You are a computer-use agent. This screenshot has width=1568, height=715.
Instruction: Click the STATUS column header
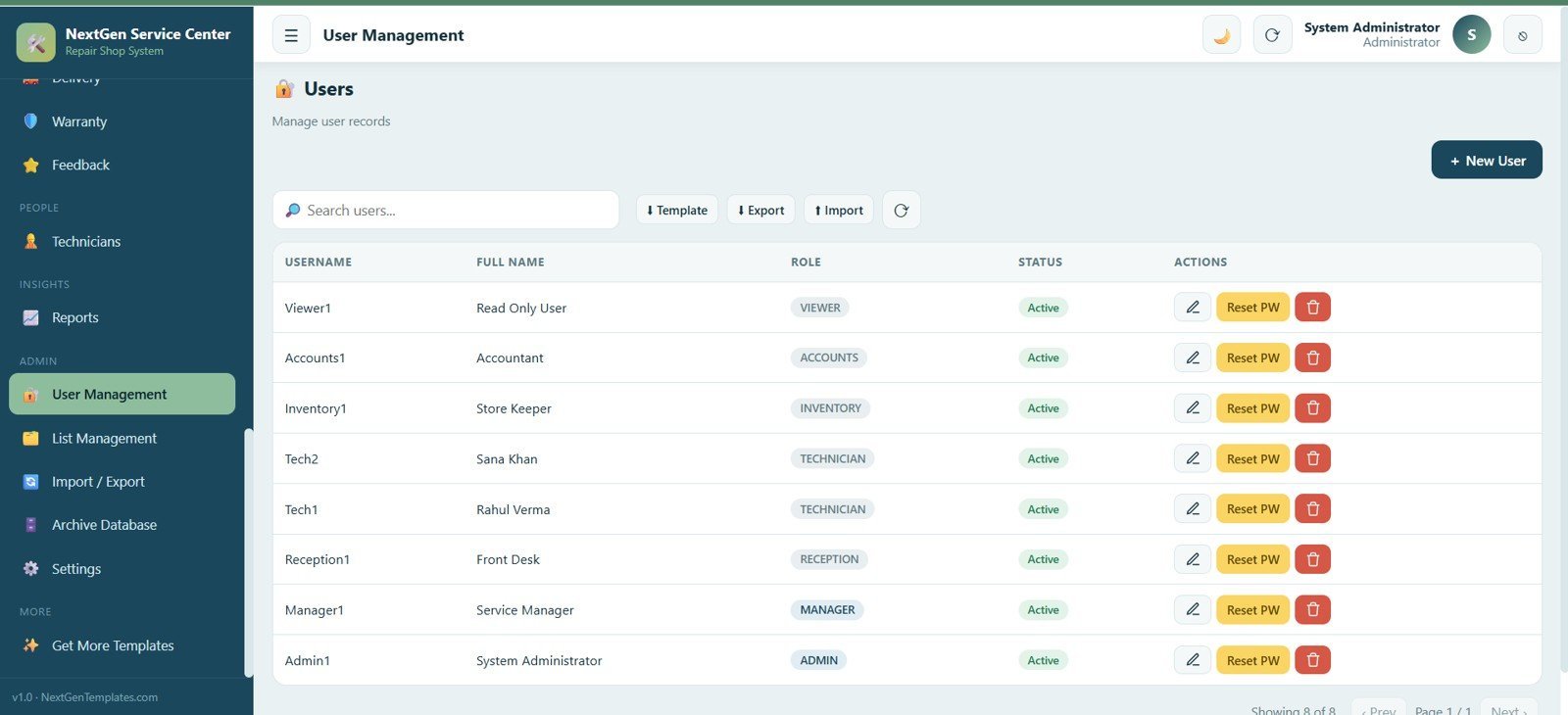coord(1040,262)
